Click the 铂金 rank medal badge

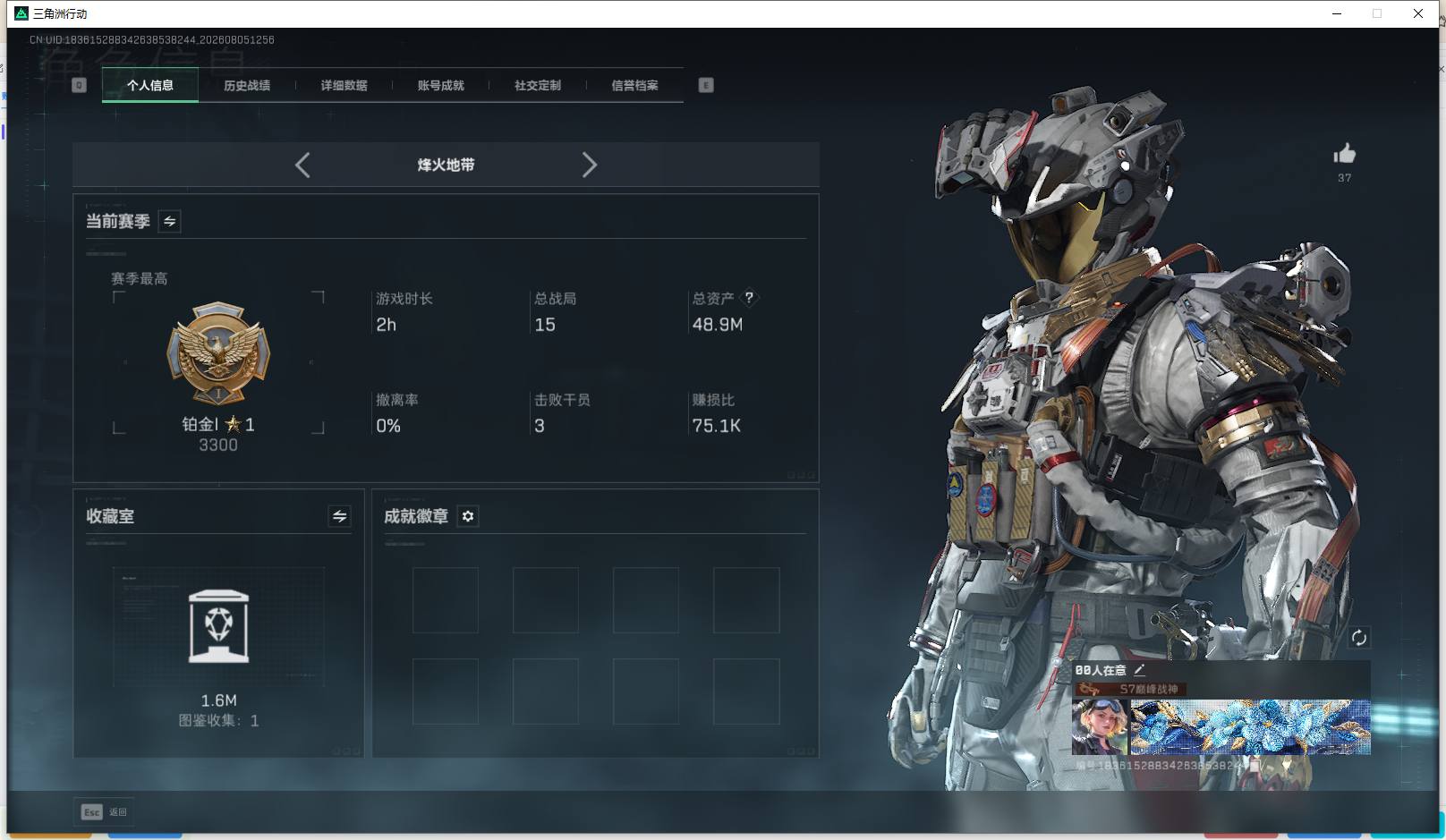coord(218,354)
